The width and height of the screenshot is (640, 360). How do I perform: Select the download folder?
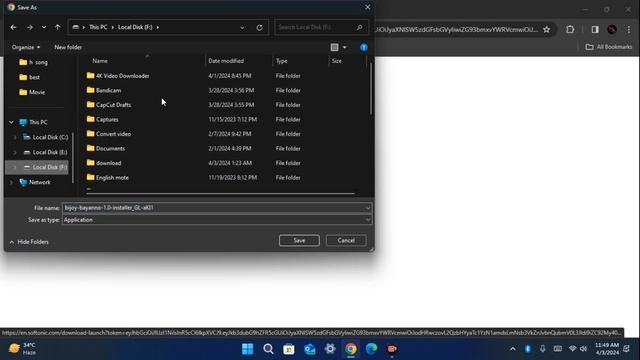[x=104, y=163]
